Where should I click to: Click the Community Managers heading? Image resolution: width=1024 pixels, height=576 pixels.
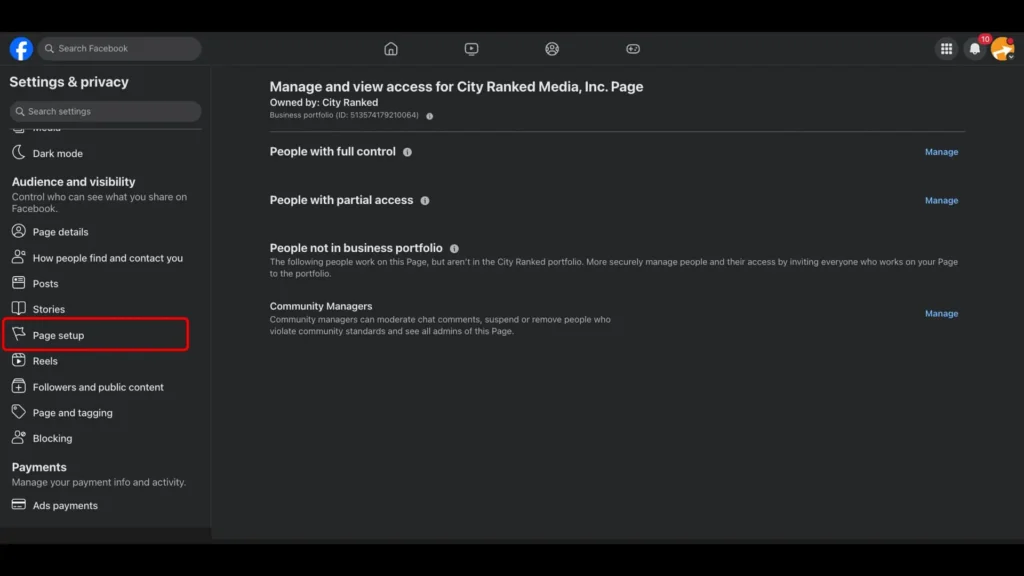[x=321, y=306]
